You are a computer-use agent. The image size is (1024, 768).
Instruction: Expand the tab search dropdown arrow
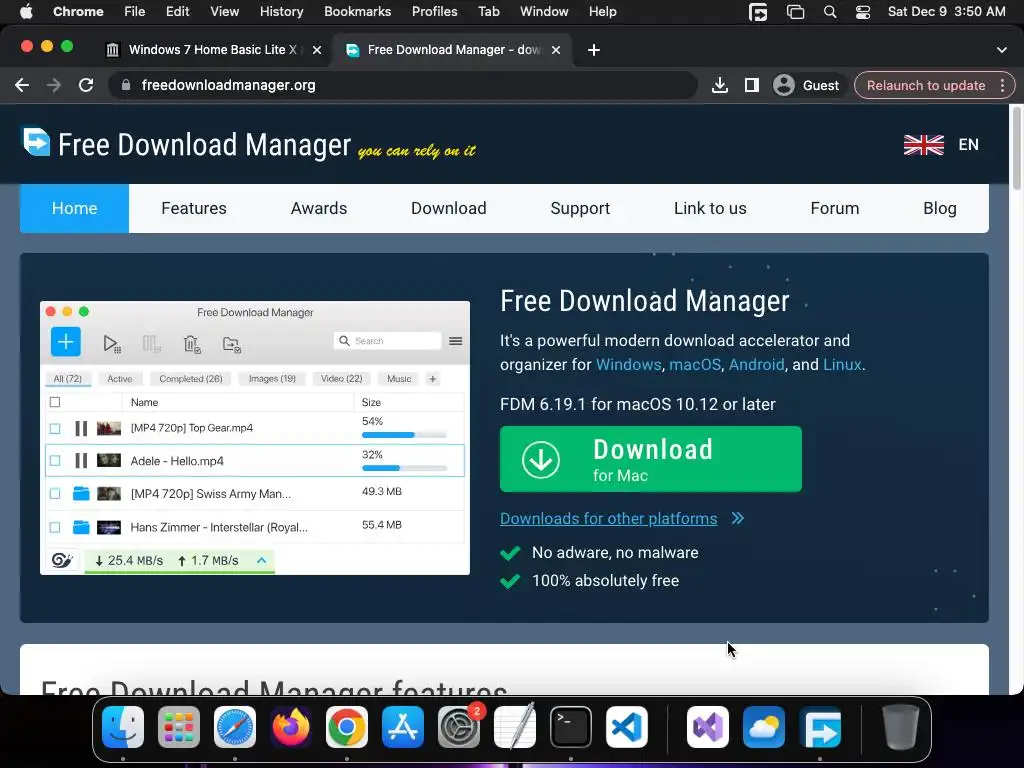(1002, 50)
